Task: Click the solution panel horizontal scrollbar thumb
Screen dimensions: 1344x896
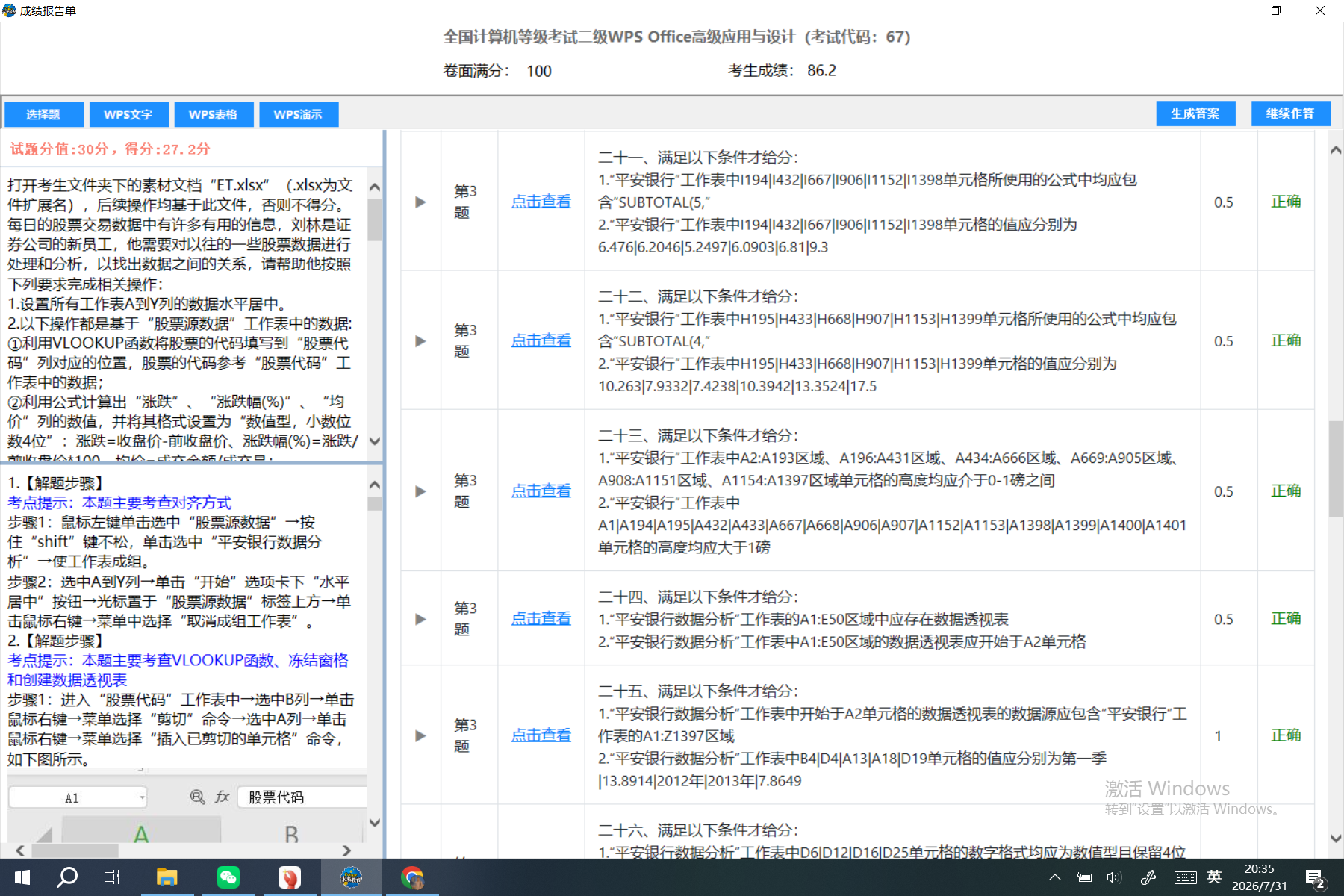Action: click(x=75, y=850)
